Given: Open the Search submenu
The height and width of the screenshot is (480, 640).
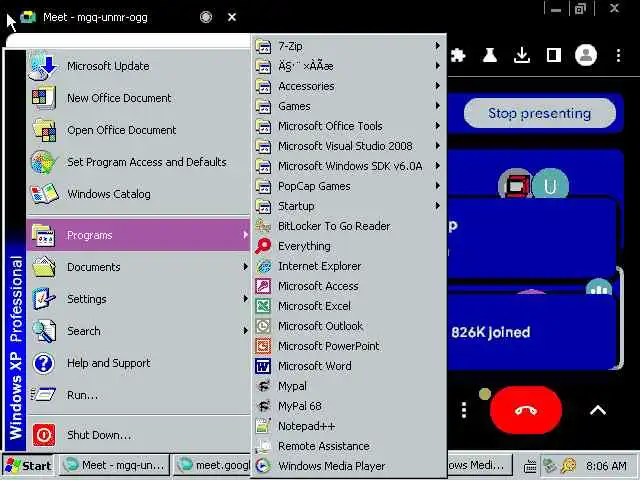Looking at the screenshot, I should coord(138,331).
